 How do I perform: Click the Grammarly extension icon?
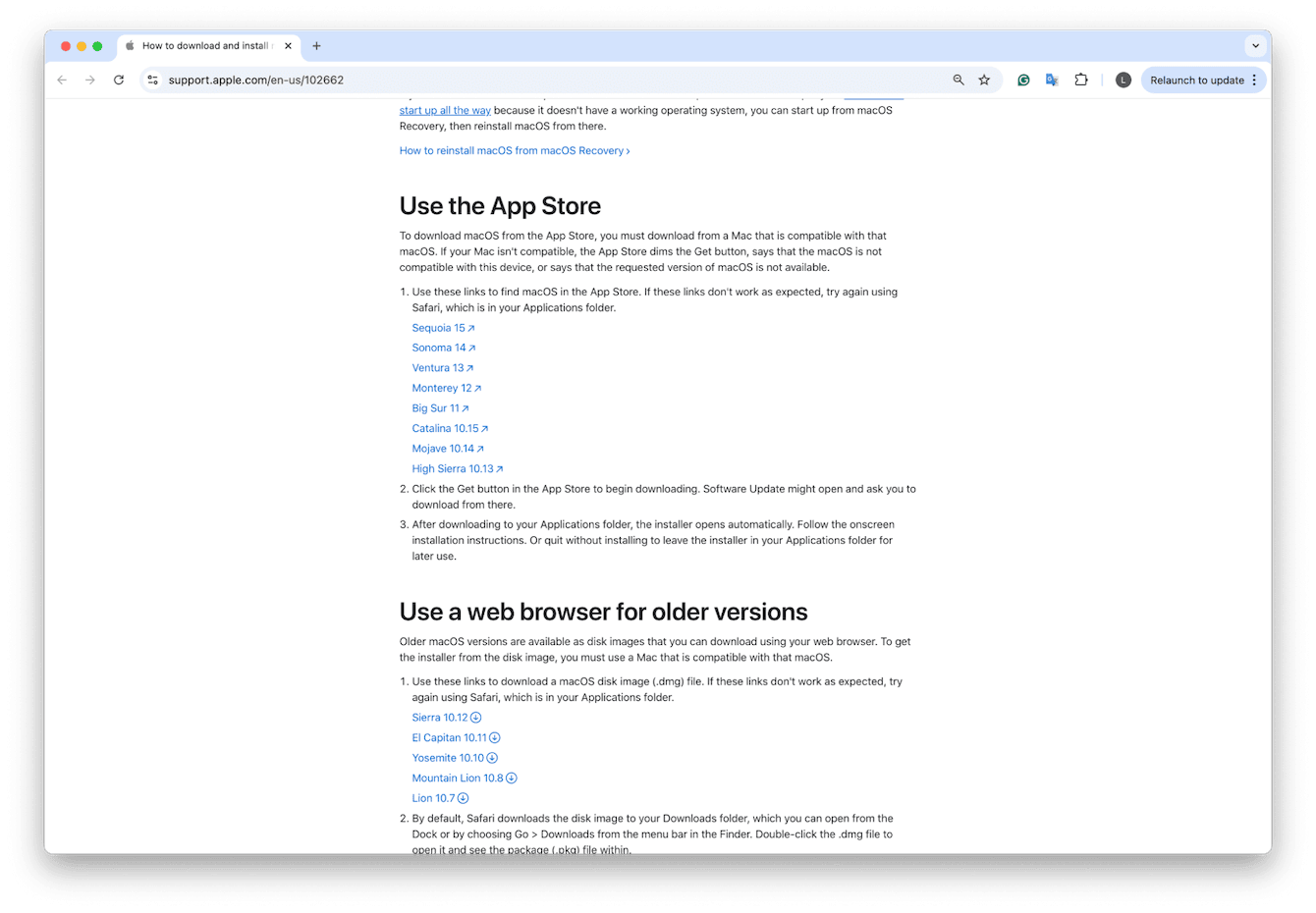pyautogui.click(x=1023, y=80)
